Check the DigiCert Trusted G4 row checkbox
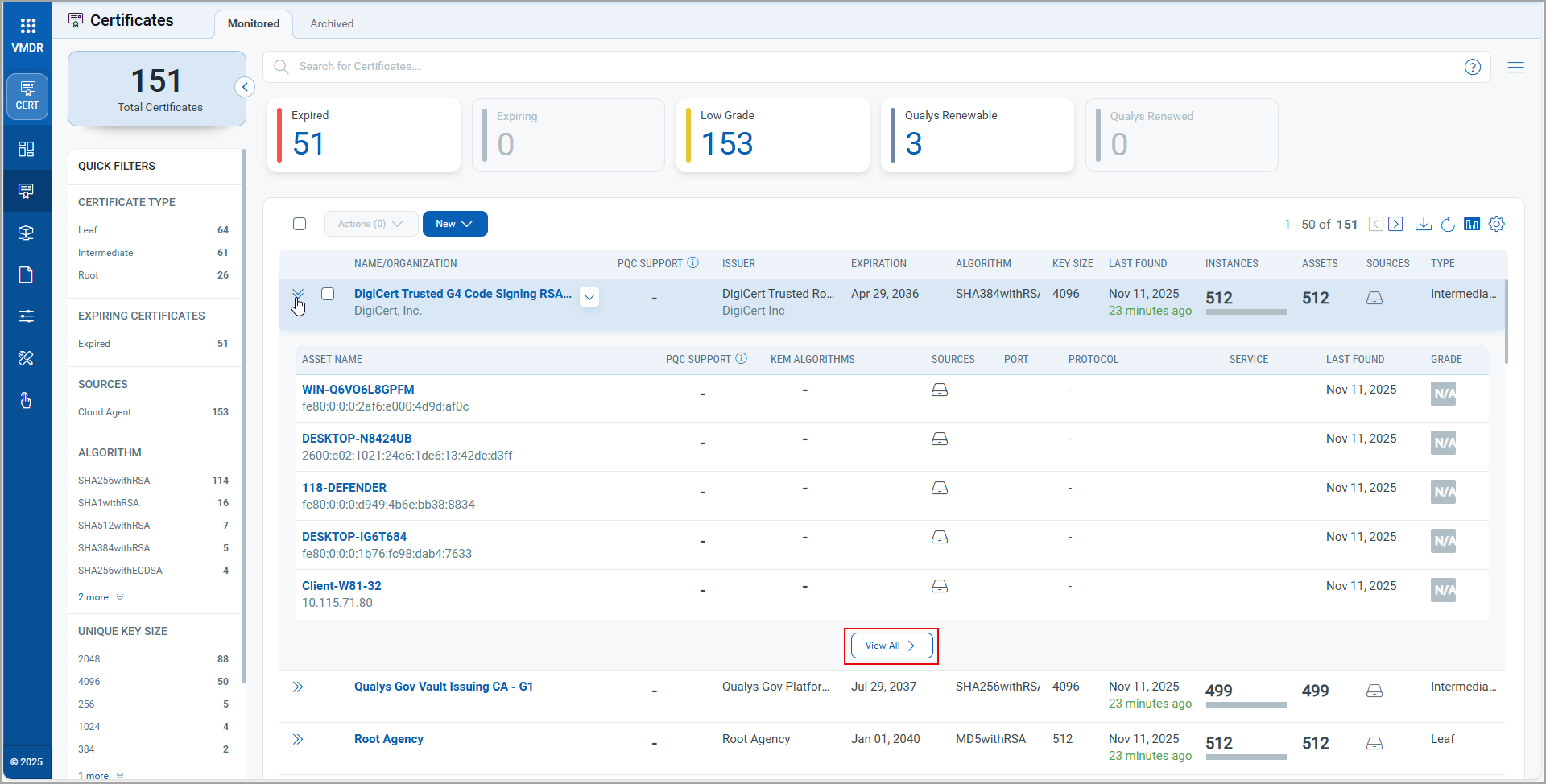 click(328, 294)
